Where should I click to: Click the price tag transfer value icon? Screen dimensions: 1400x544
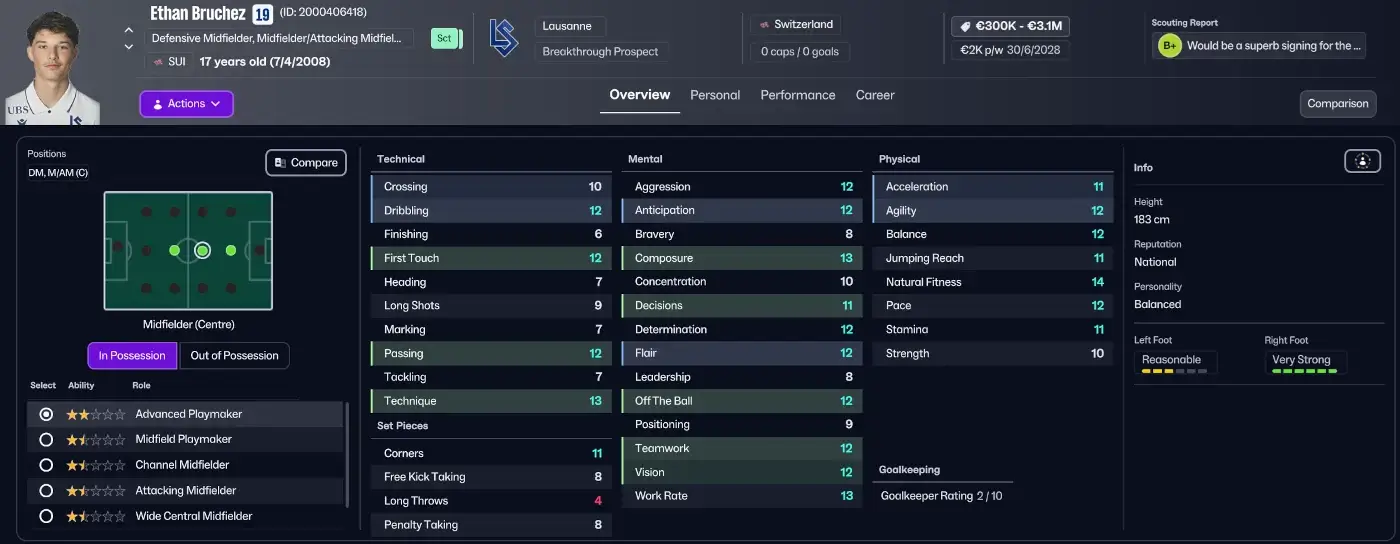(966, 26)
